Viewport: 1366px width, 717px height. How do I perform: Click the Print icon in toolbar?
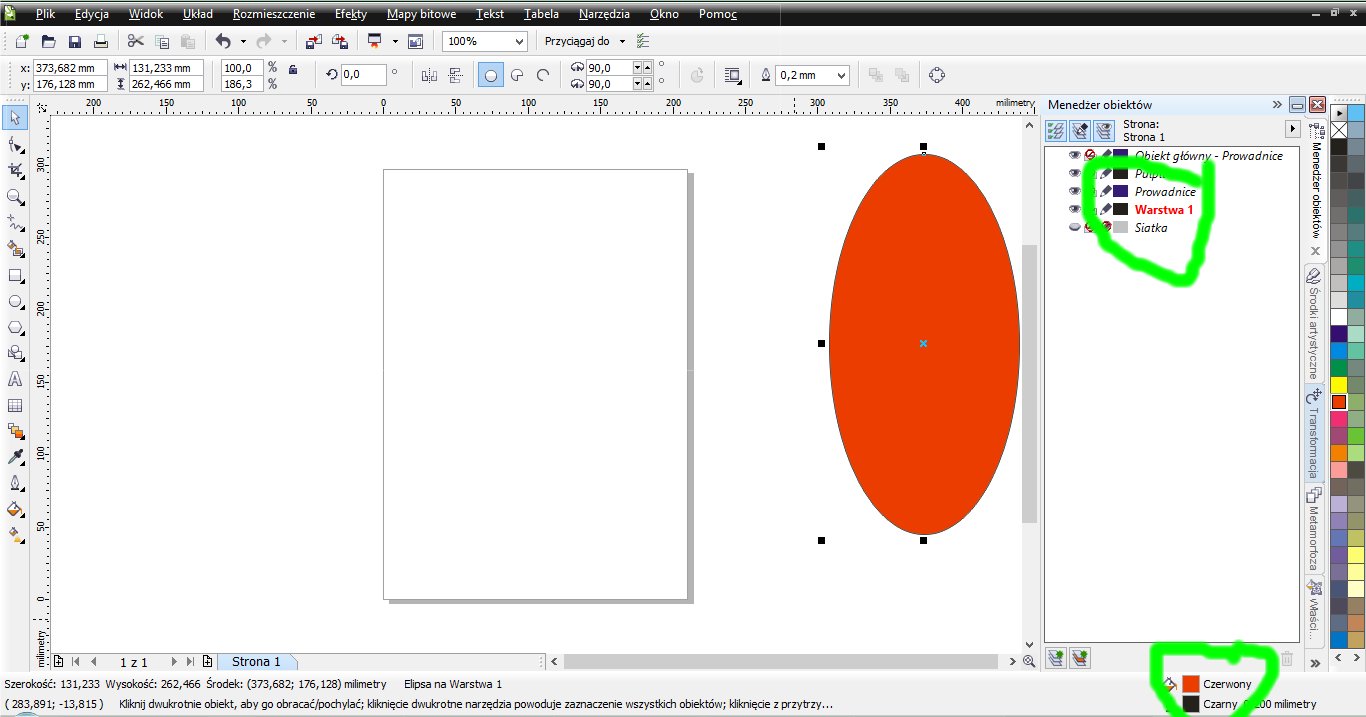pyautogui.click(x=100, y=41)
